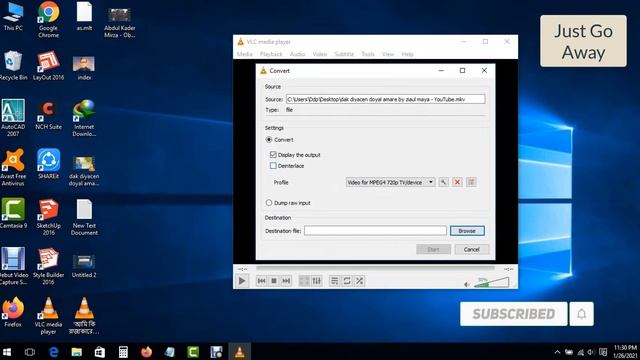The width and height of the screenshot is (640, 360).
Task: Click the Destination file field
Action: 375,231
